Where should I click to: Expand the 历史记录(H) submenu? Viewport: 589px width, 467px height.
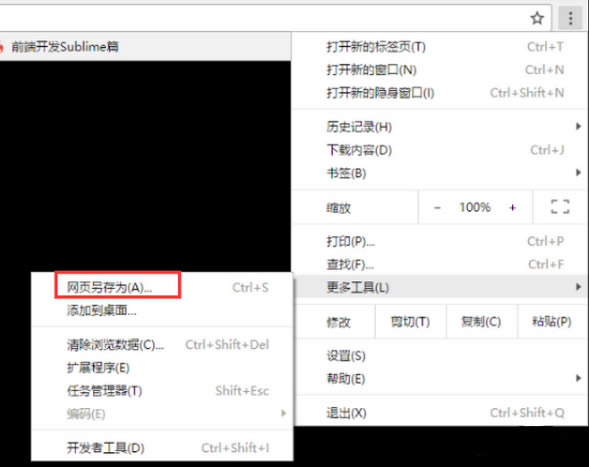pos(438,127)
